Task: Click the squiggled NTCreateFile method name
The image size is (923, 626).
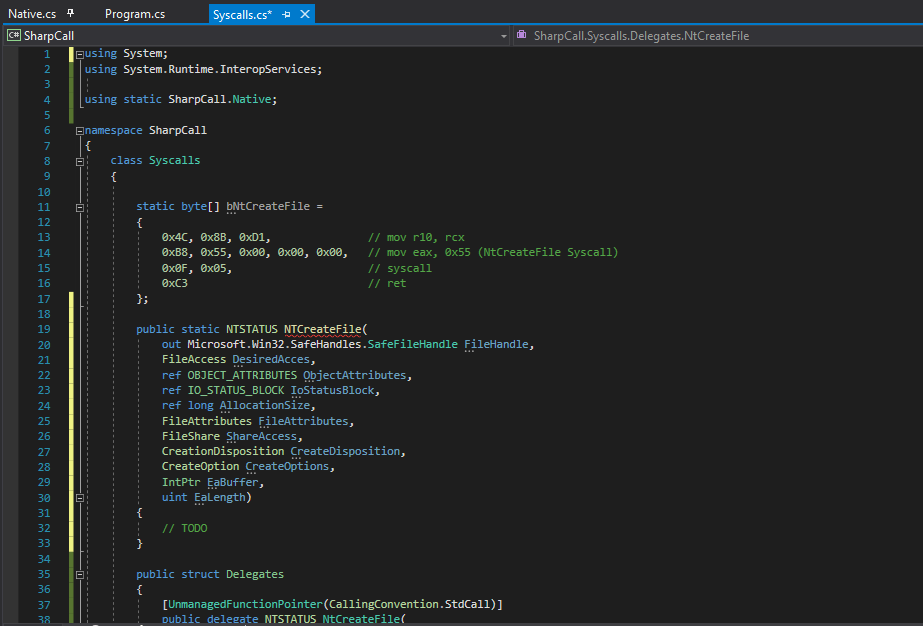Action: [x=323, y=329]
